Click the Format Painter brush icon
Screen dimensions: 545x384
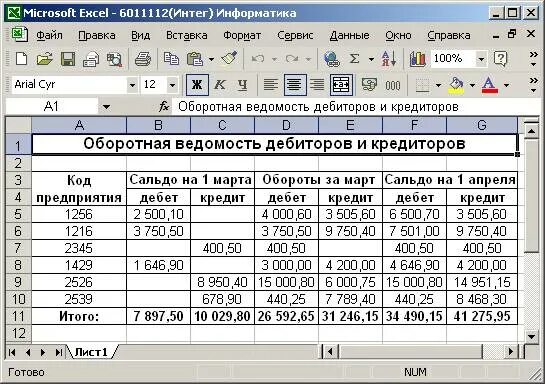click(229, 59)
